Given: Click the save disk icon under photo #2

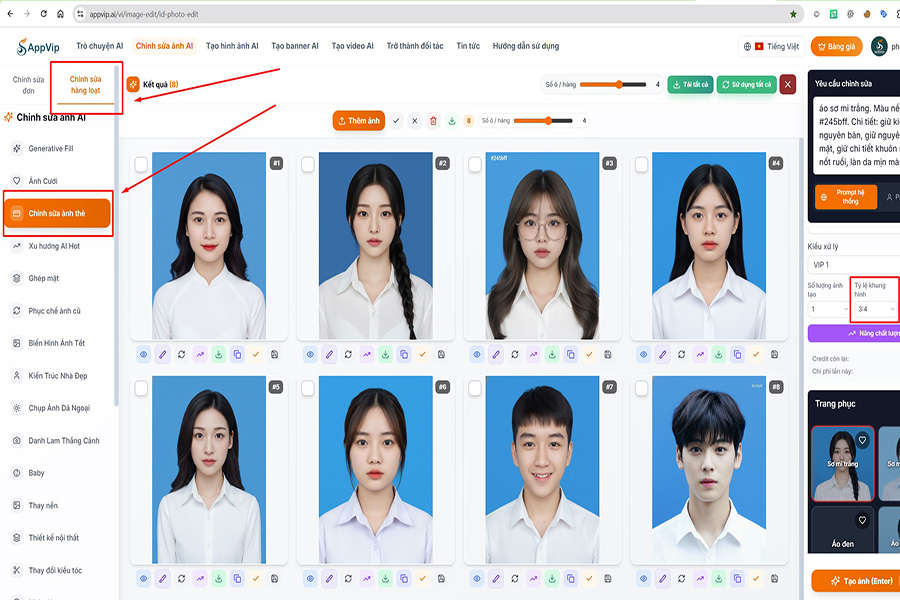Looking at the screenshot, I should click(440, 354).
